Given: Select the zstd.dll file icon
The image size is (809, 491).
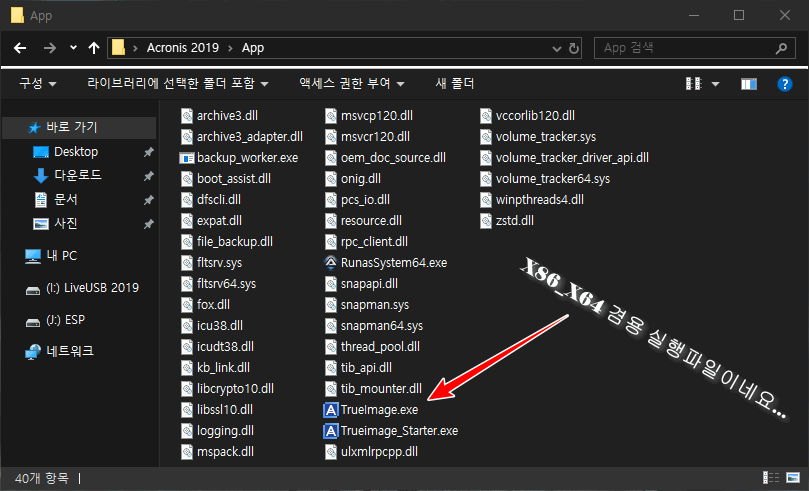Looking at the screenshot, I should (x=486, y=221).
